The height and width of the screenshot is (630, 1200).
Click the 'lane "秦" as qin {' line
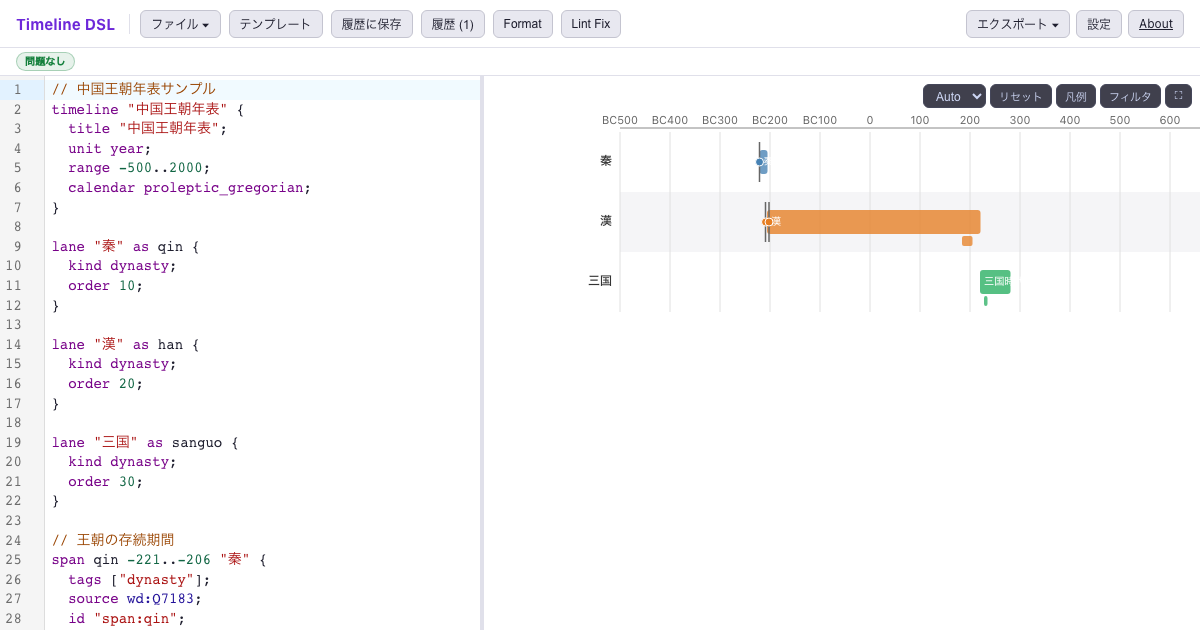tap(126, 246)
